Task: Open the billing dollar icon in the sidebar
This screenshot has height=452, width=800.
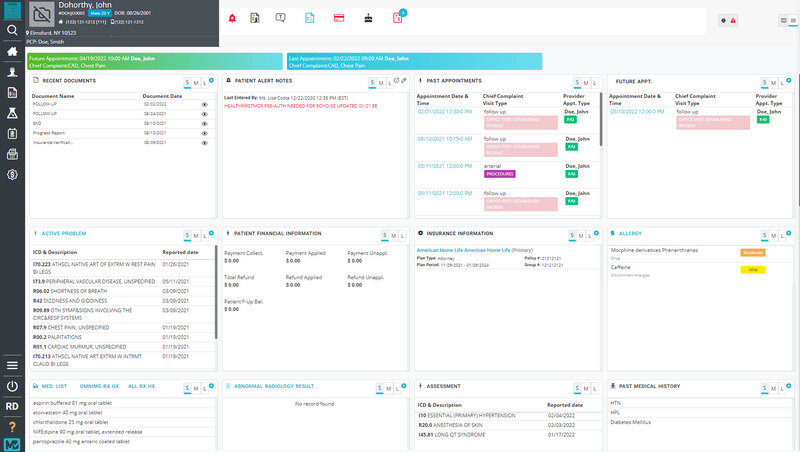Action: click(x=12, y=175)
